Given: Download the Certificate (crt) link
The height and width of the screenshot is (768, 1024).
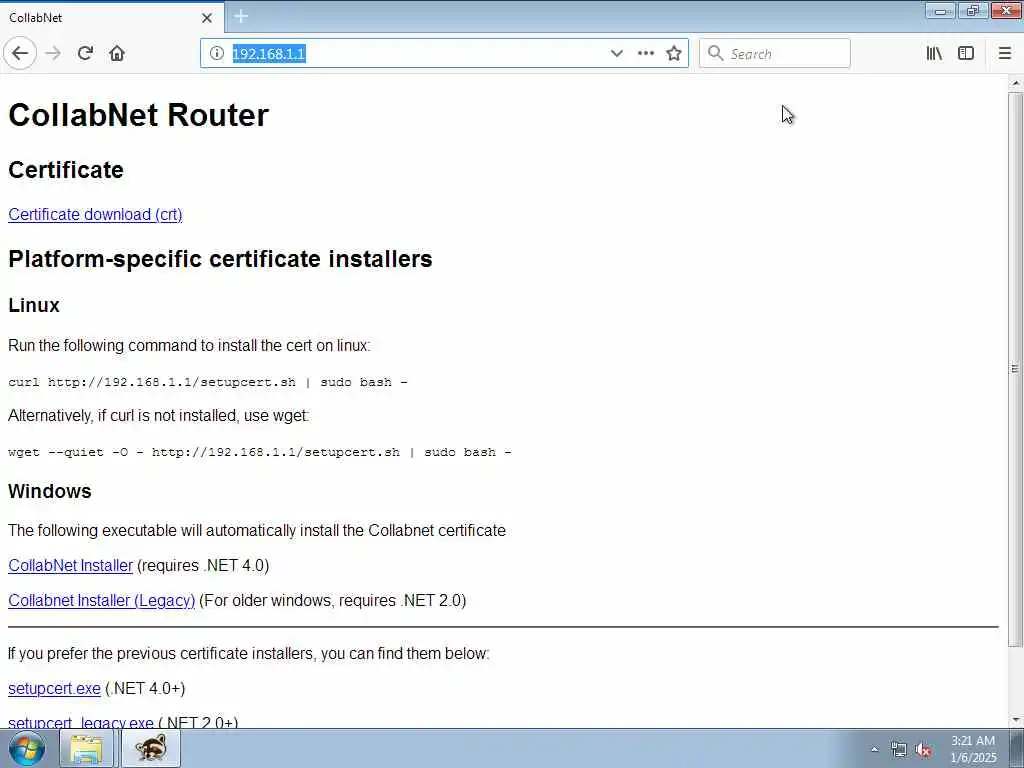Looking at the screenshot, I should [95, 214].
